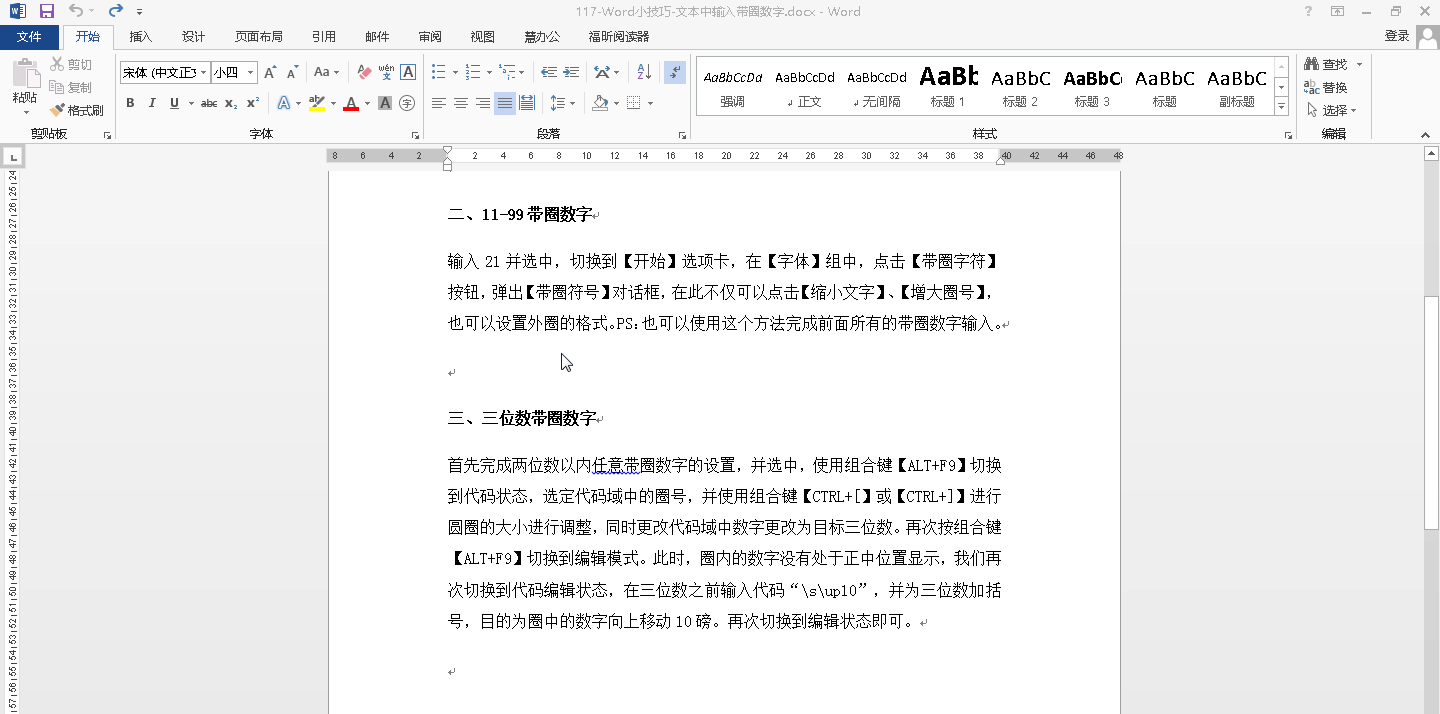The image size is (1440, 714).
Task: Click the Clear All Formatting icon
Action: pyautogui.click(x=364, y=72)
